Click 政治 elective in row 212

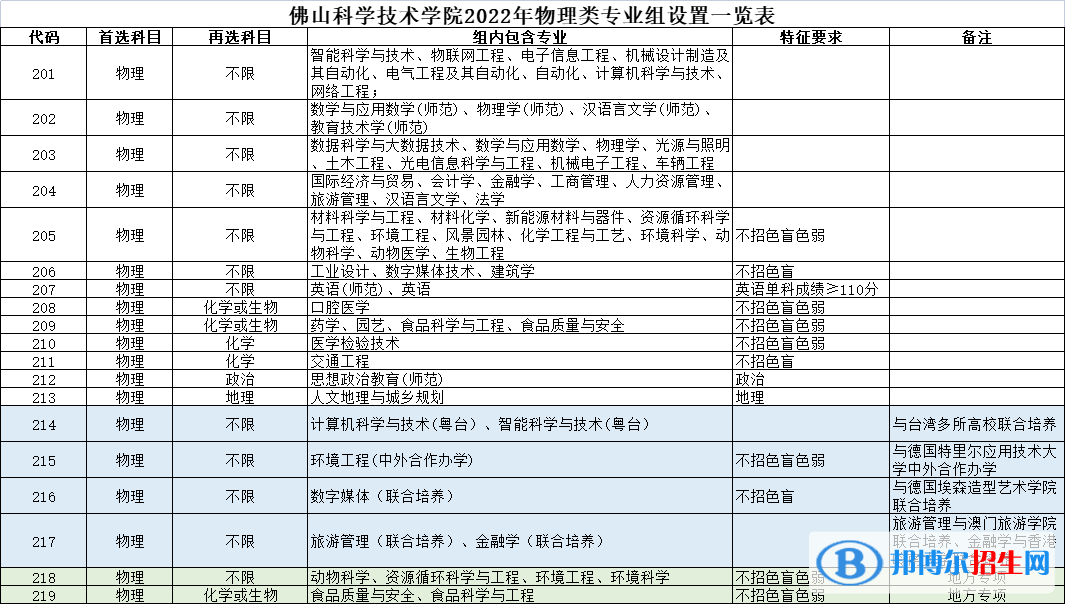click(240, 379)
